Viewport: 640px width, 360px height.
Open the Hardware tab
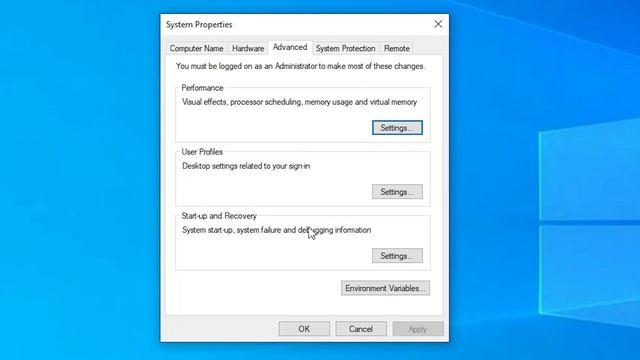[248, 48]
